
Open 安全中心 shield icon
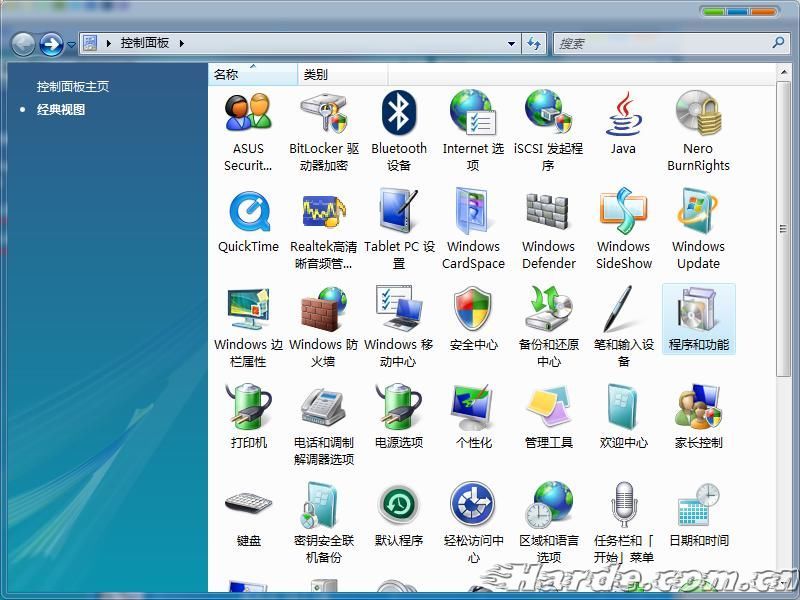coord(473,319)
